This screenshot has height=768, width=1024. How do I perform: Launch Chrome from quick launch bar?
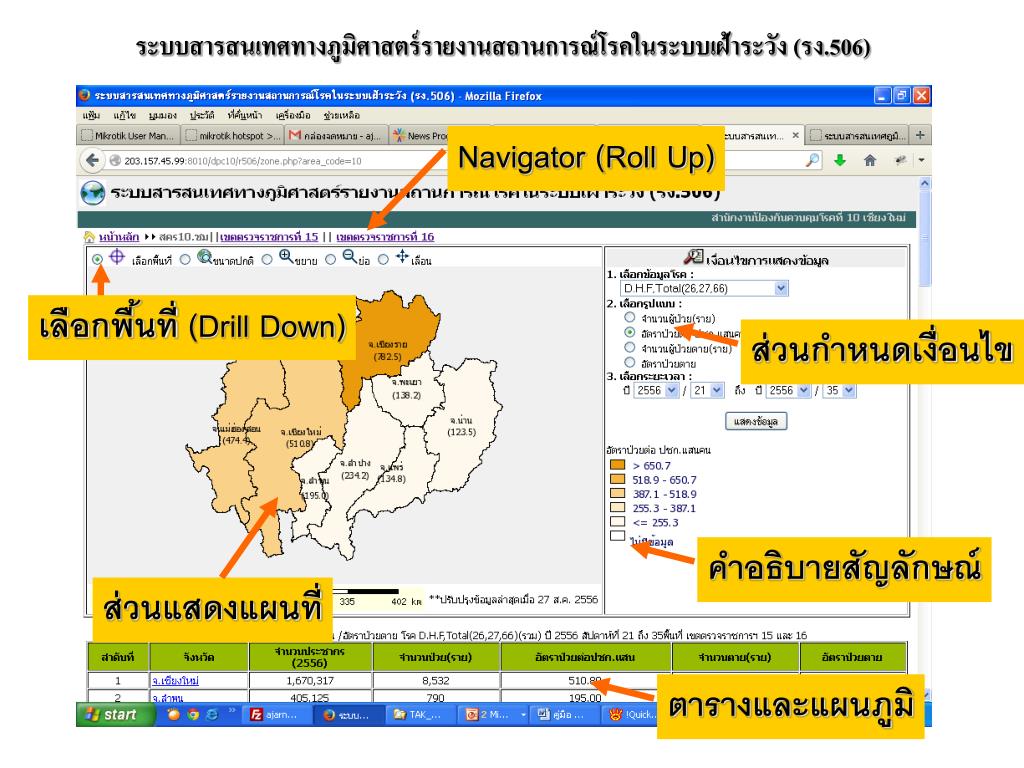pos(193,714)
